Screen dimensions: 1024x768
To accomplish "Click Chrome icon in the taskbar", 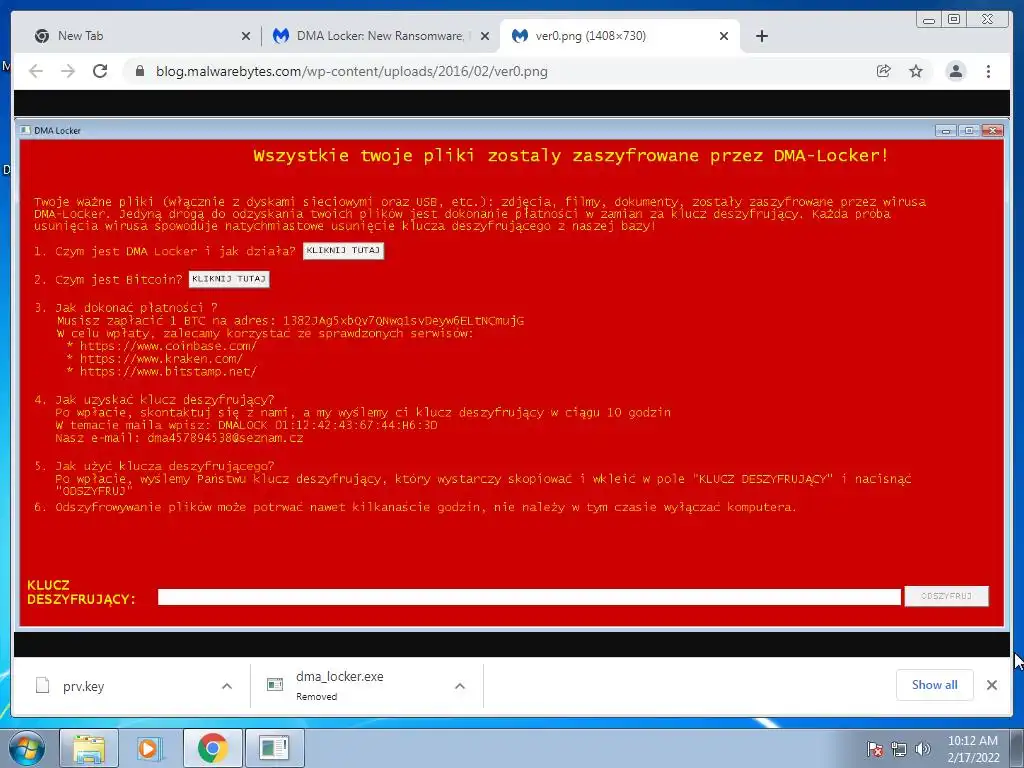I will (x=212, y=748).
